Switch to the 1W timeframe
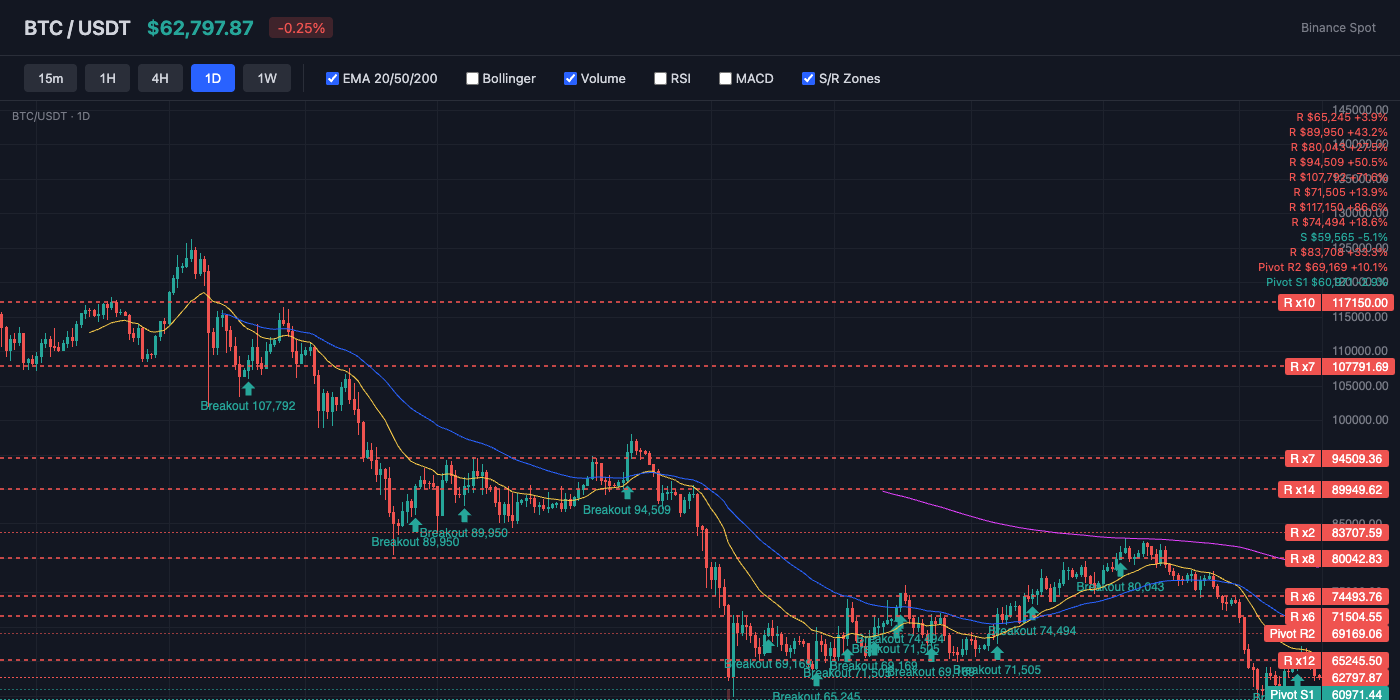1400x700 pixels. 267,78
